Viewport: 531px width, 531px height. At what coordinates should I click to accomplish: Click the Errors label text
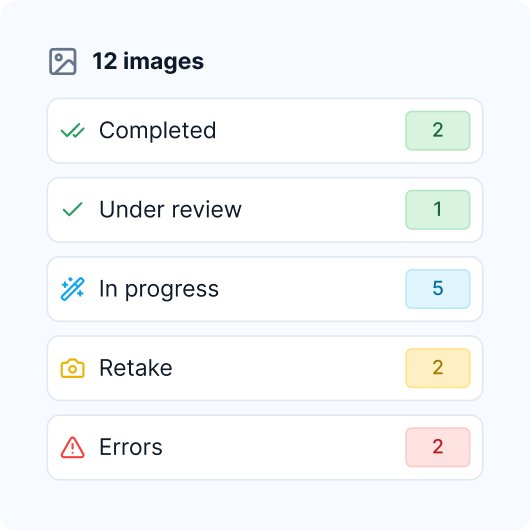pos(131,447)
